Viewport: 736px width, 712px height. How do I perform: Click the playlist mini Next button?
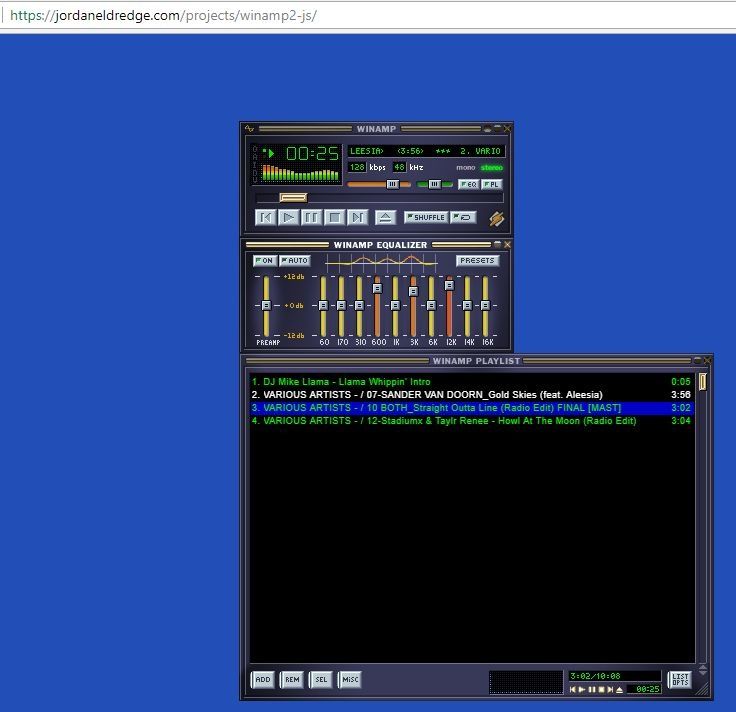click(610, 689)
